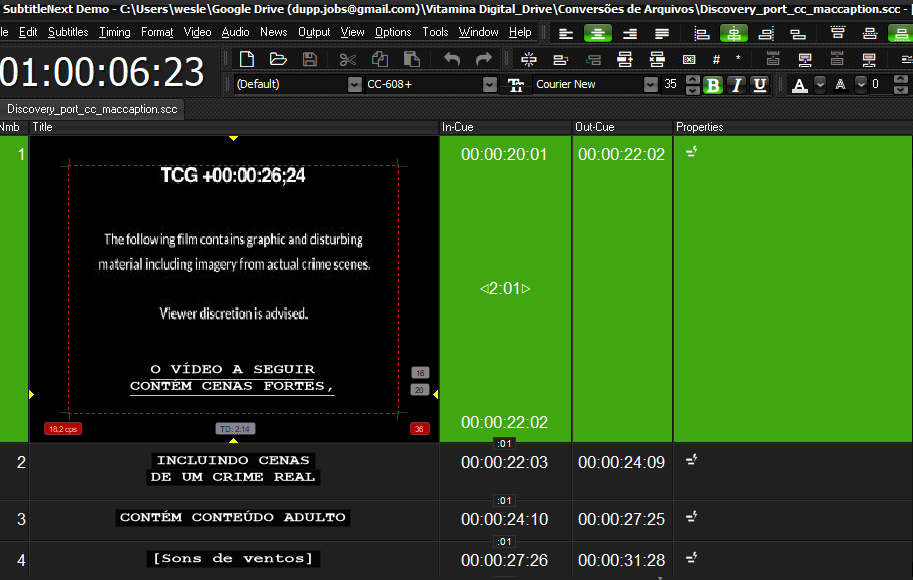Viewport: 913px width, 580px height.
Task: Click the text color A icon
Action: click(800, 85)
